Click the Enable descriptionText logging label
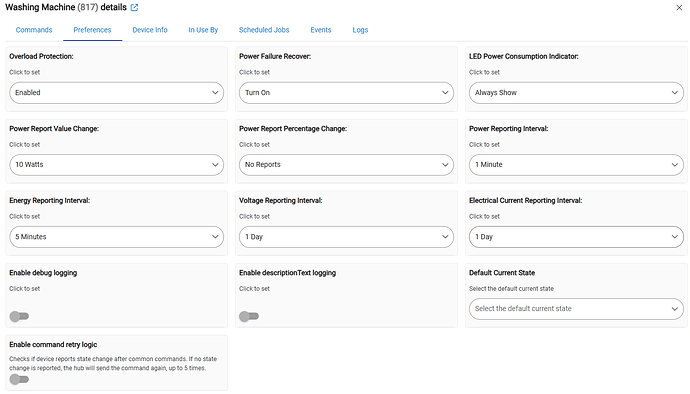The width and height of the screenshot is (690, 394). coord(287,272)
